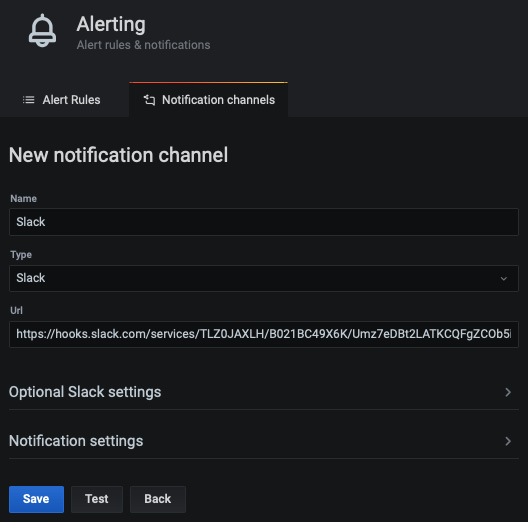528x522 pixels.
Task: Go Back from the channel form
Action: (x=158, y=499)
